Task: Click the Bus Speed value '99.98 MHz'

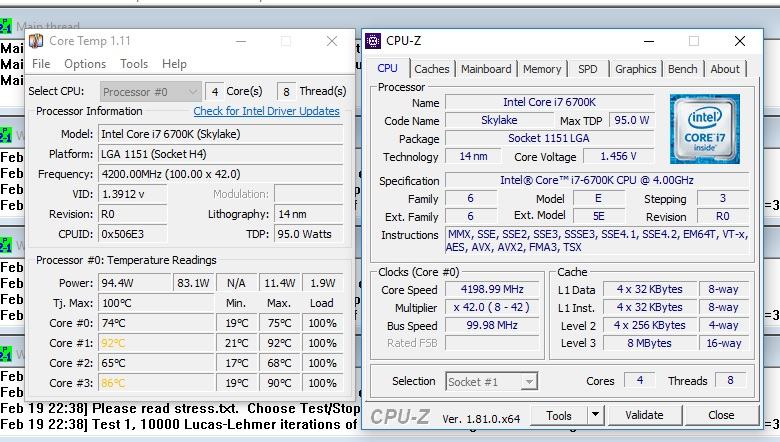Action: pyautogui.click(x=492, y=325)
